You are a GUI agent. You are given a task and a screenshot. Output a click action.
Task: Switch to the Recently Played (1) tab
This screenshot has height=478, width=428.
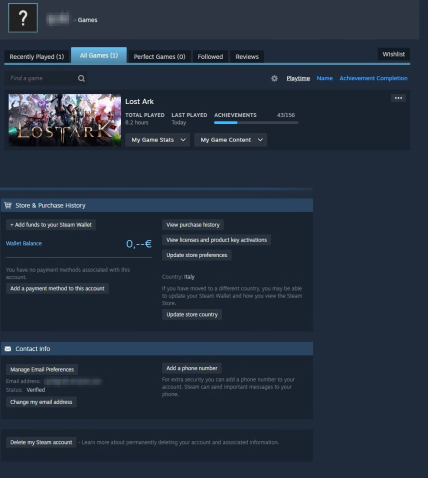point(37,57)
